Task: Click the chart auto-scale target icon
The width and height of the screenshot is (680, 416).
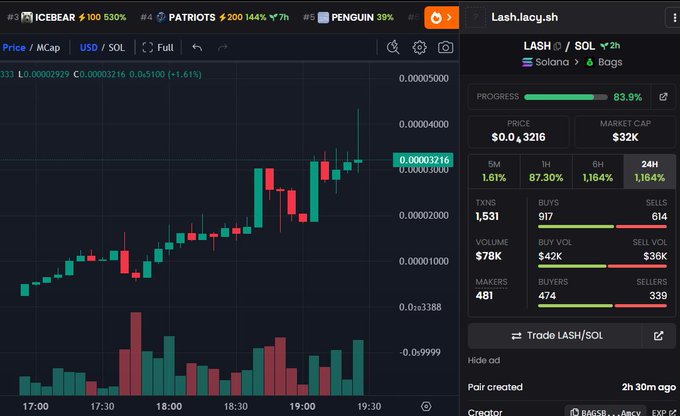Action: (426, 406)
